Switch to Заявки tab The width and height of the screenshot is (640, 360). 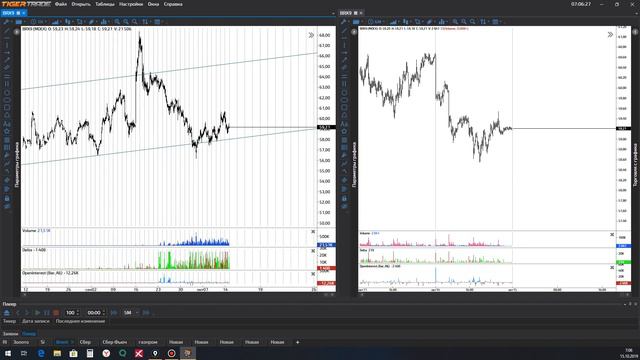[10, 334]
